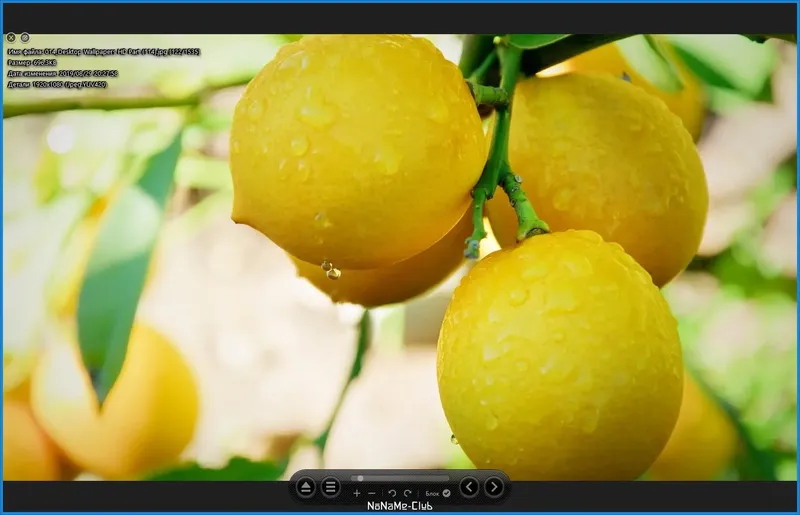This screenshot has height=515, width=800.
Task: Go to the previous image
Action: pyautogui.click(x=469, y=487)
